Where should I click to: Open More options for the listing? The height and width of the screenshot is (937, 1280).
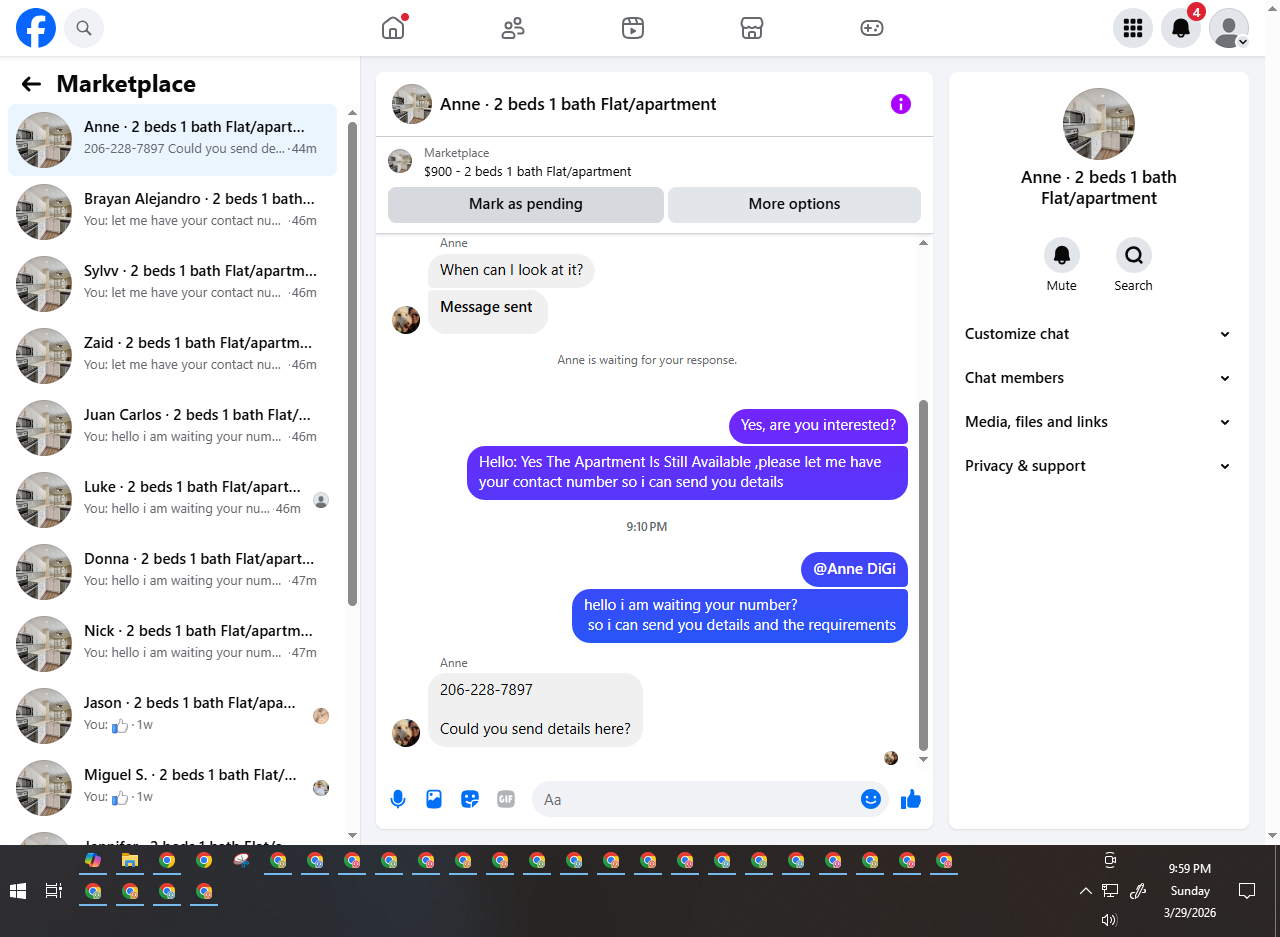point(794,204)
